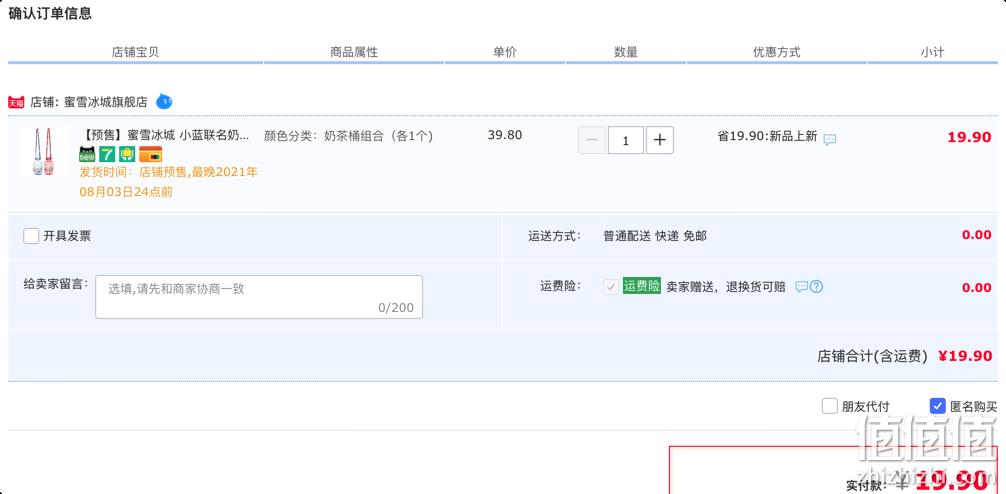This screenshot has height=494, width=1006.
Task: Tick the 开具发票 invoice checkbox
Action: (31, 236)
